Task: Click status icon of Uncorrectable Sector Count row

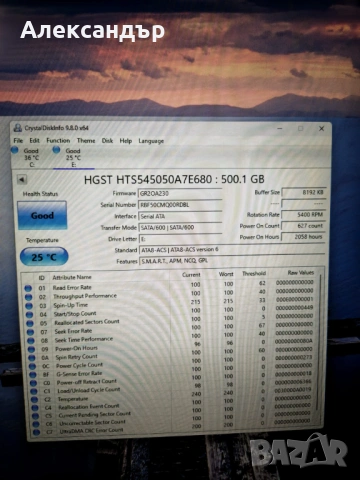Action: tap(36, 424)
